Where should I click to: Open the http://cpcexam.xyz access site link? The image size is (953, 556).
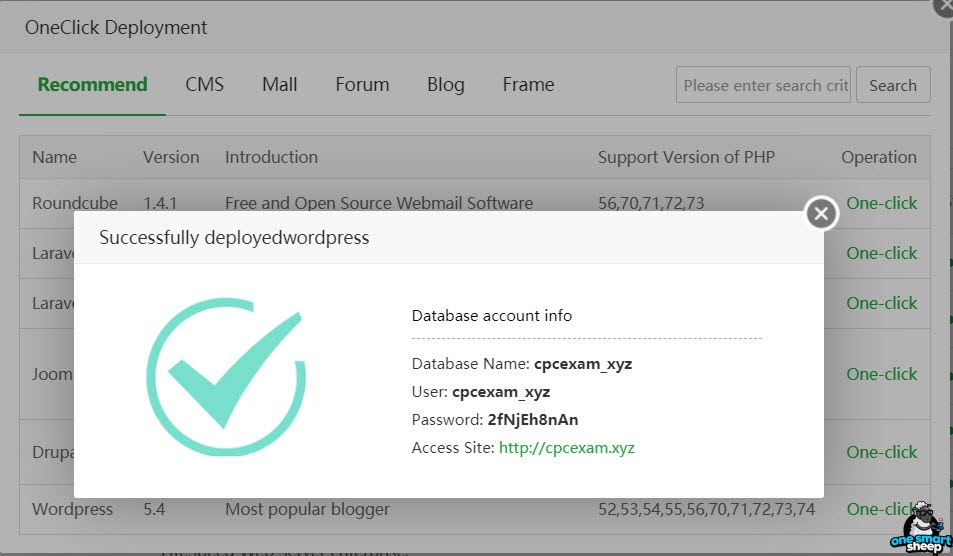(566, 448)
